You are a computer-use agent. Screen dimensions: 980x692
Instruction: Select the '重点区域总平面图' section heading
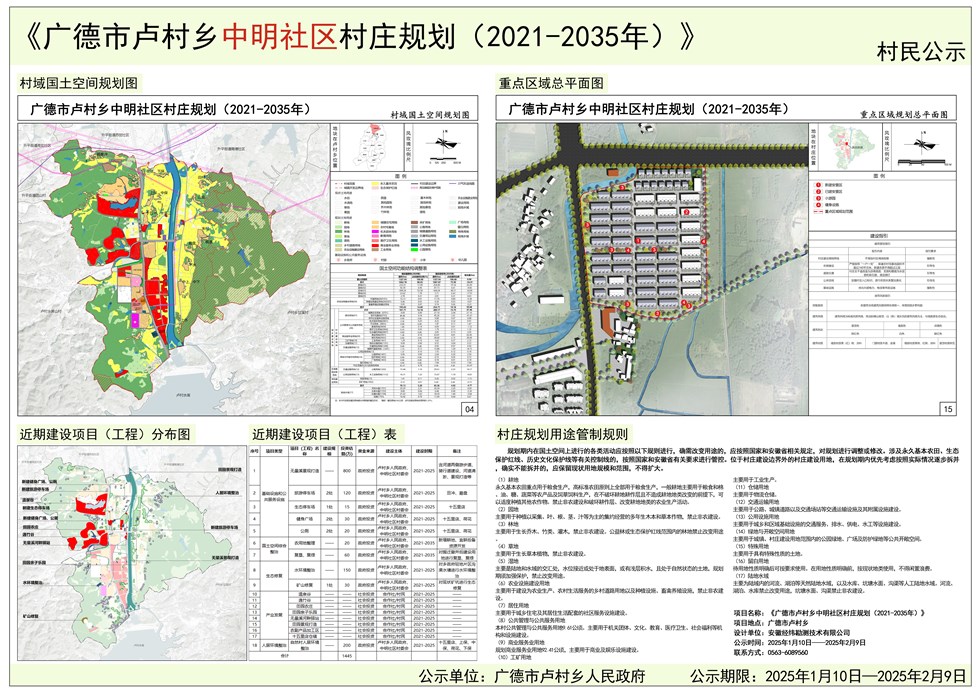coord(551,83)
